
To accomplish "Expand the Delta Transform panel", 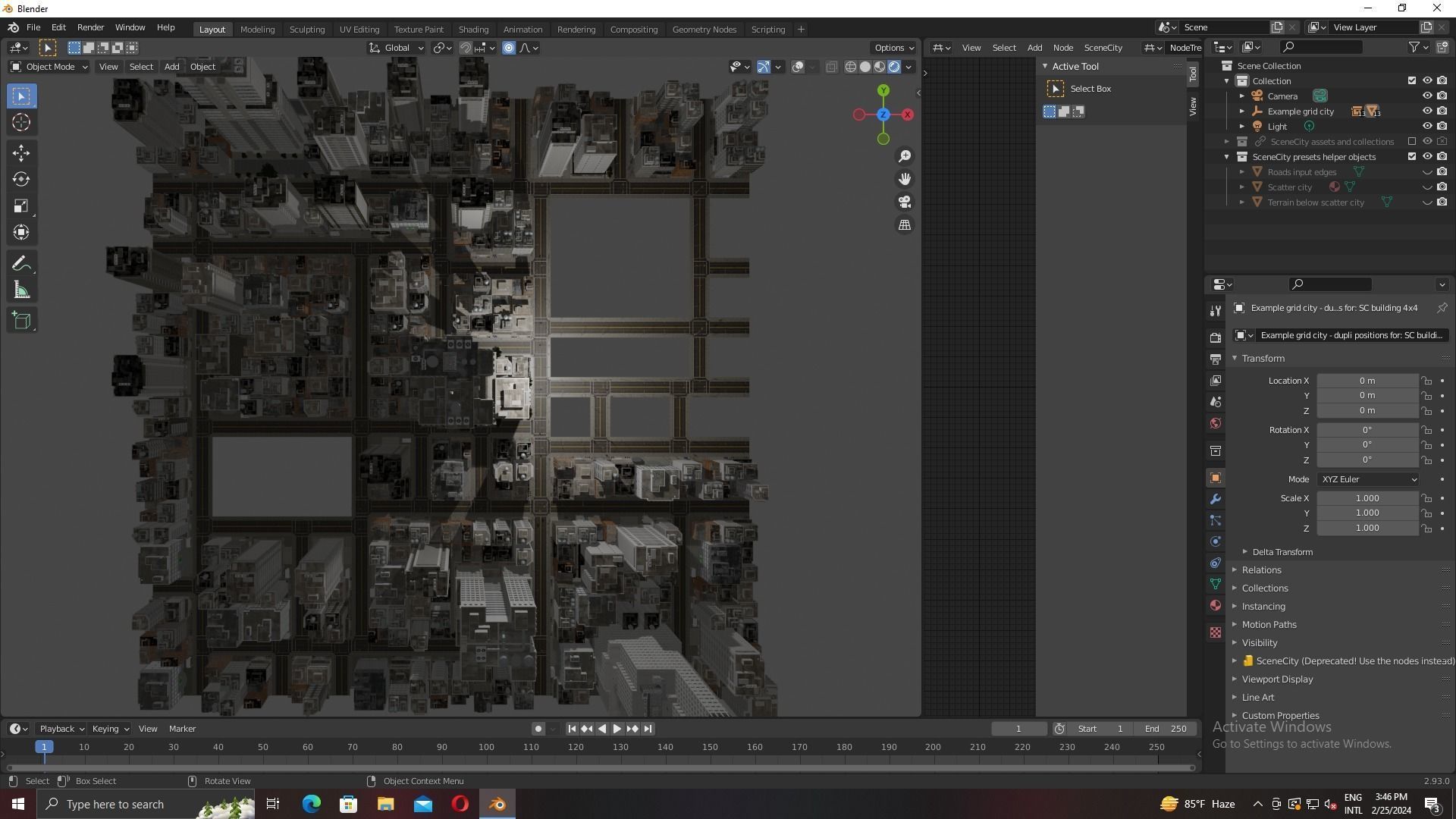I will point(1282,552).
